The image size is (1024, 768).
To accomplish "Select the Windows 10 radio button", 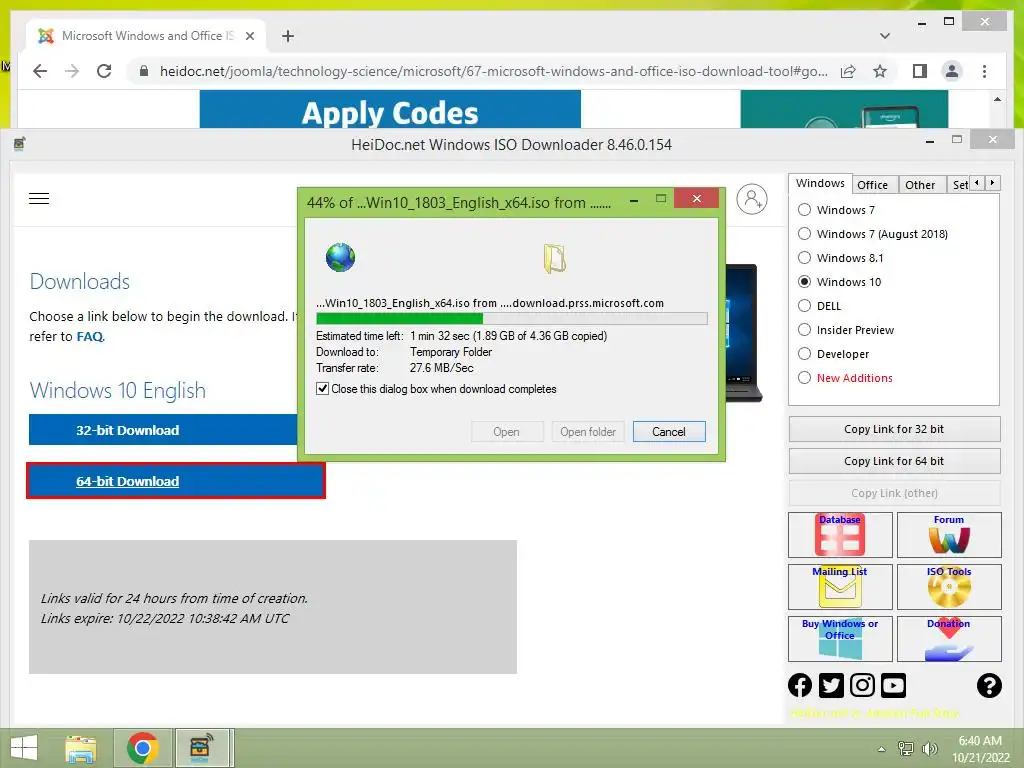I will pos(805,282).
